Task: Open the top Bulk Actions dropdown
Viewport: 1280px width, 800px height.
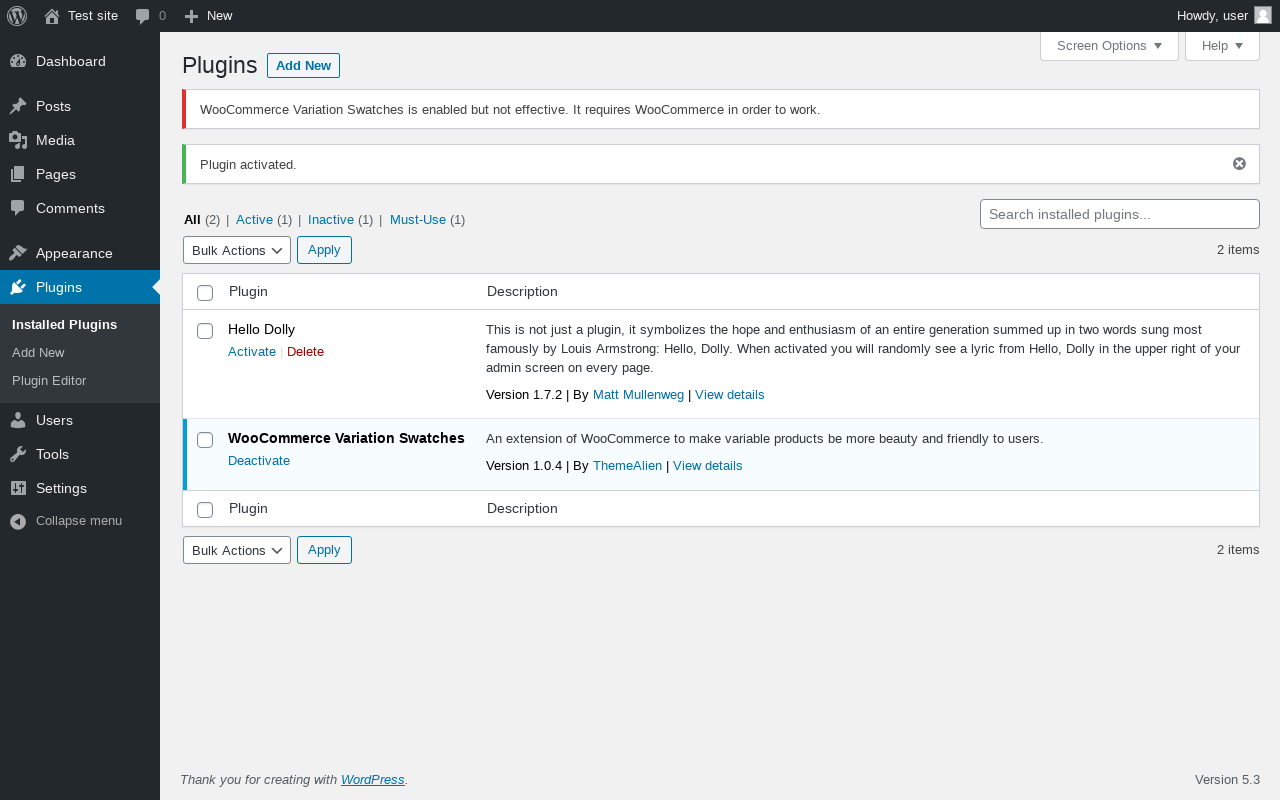Action: (x=237, y=250)
